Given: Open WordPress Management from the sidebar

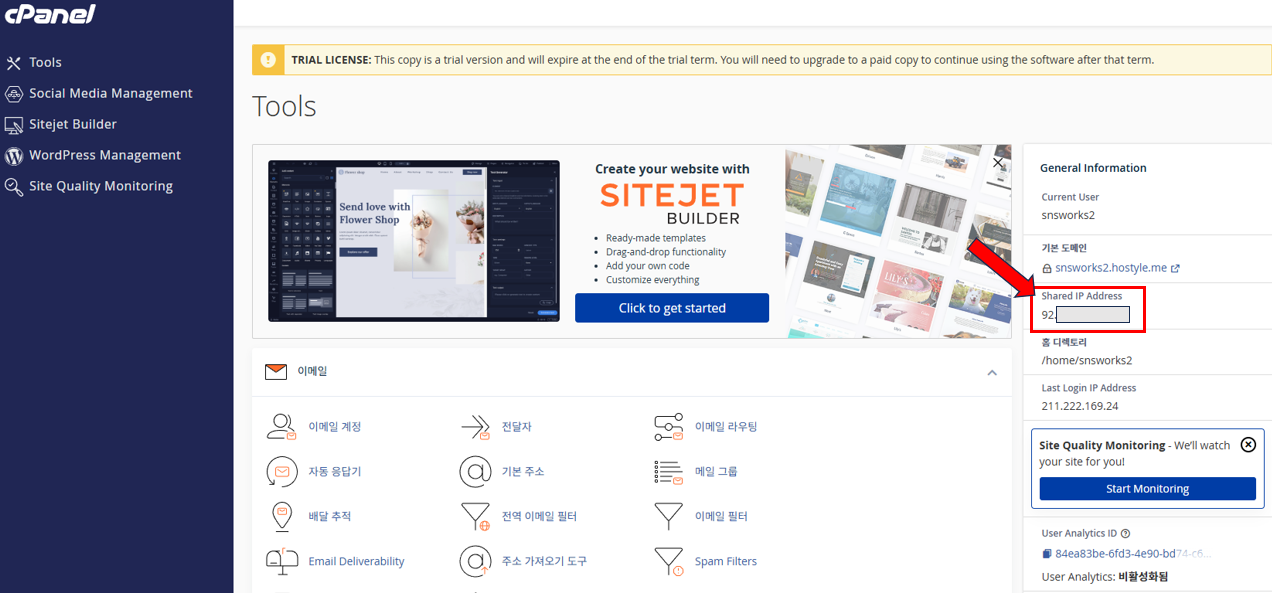Looking at the screenshot, I should click(104, 155).
